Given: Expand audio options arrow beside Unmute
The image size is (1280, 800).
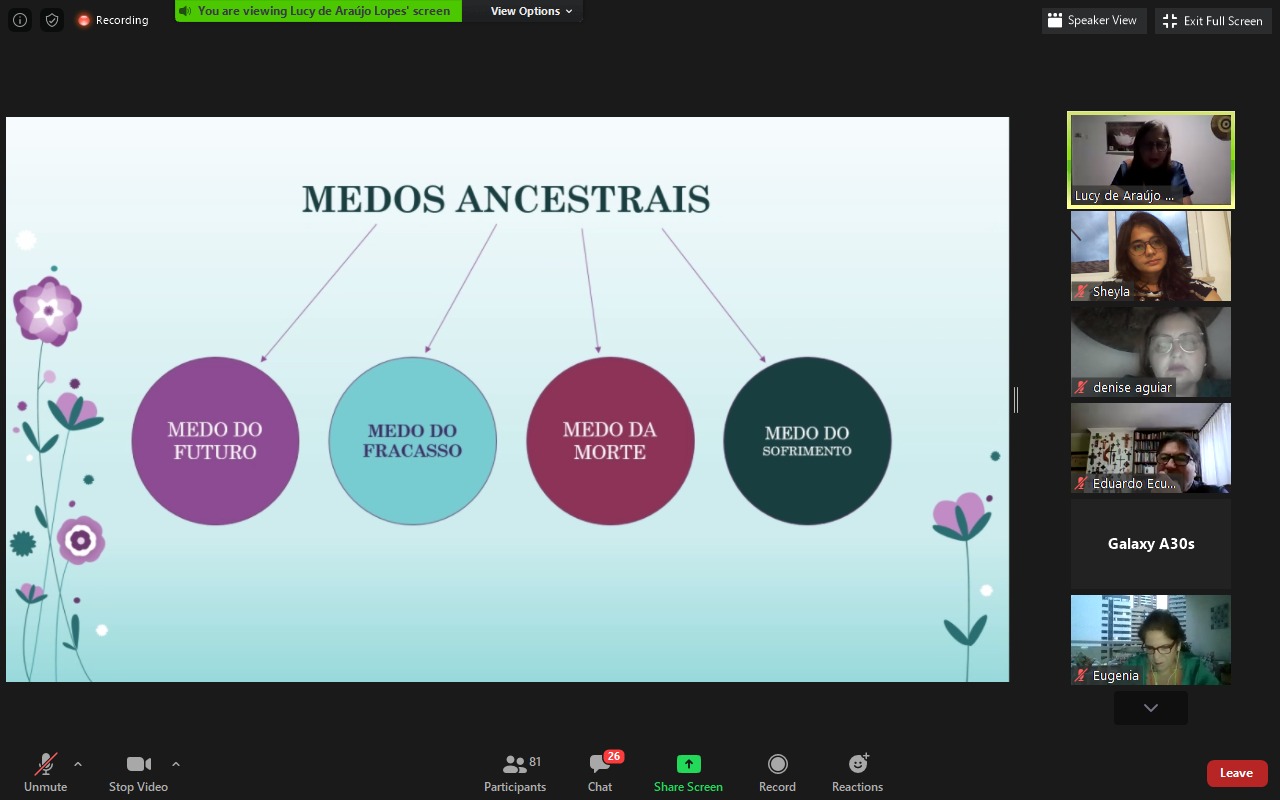Looking at the screenshot, I should 78,765.
